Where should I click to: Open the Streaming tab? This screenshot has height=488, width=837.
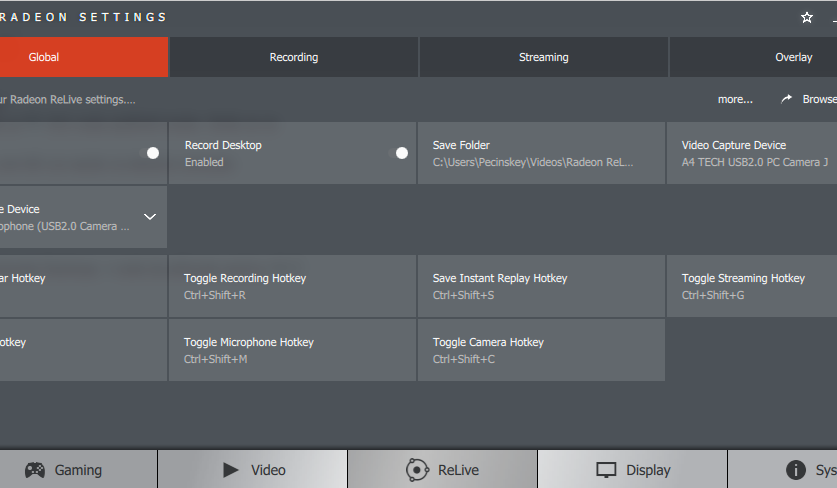tap(544, 57)
